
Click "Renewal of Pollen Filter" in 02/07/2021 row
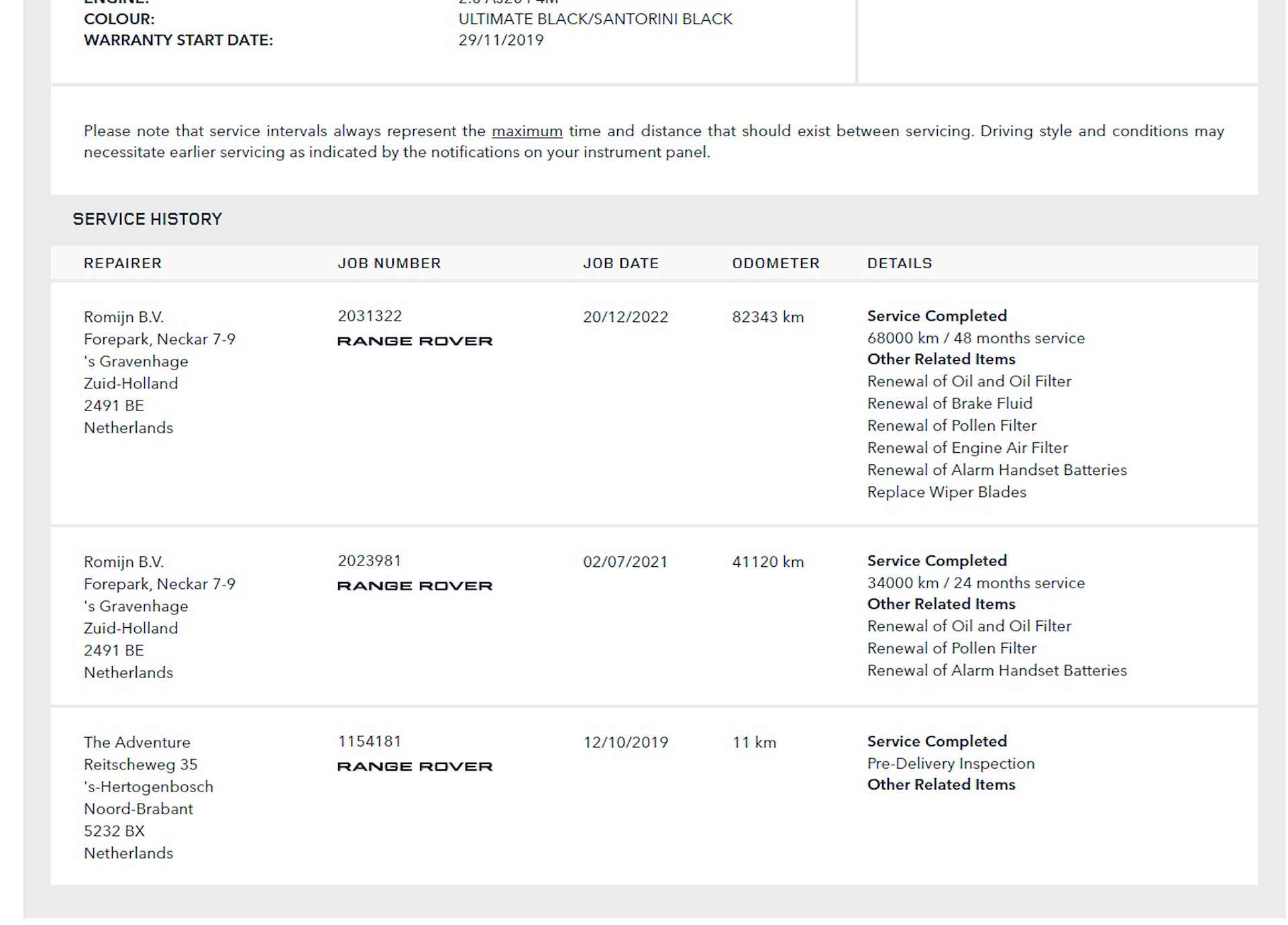pos(952,648)
